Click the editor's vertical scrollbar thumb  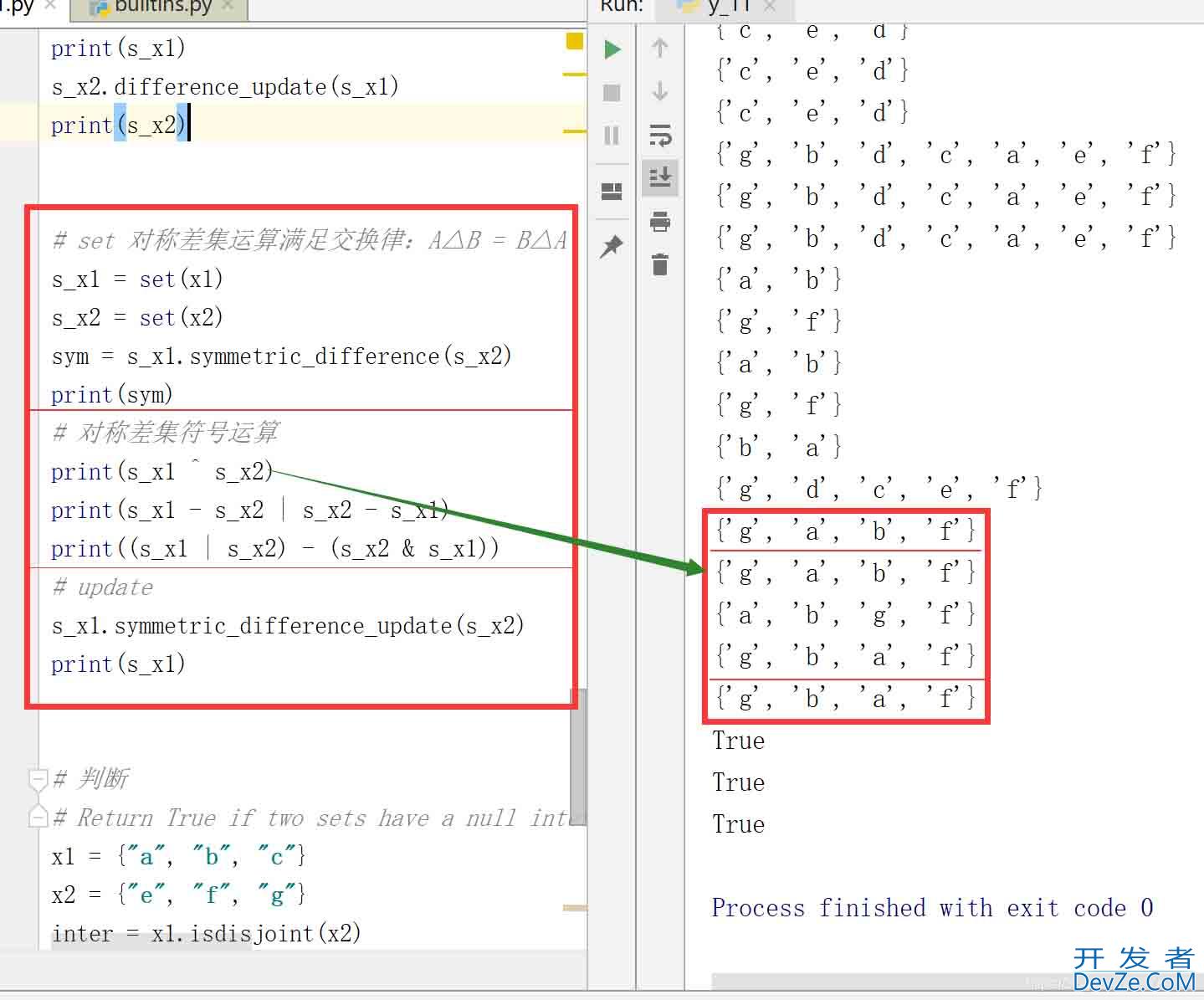[x=578, y=756]
